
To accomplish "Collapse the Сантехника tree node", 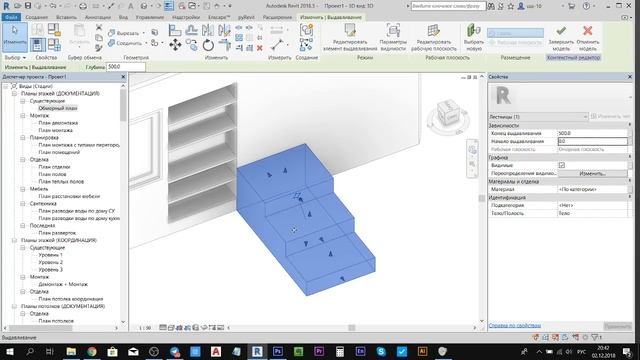I will pyautogui.click(x=23, y=204).
